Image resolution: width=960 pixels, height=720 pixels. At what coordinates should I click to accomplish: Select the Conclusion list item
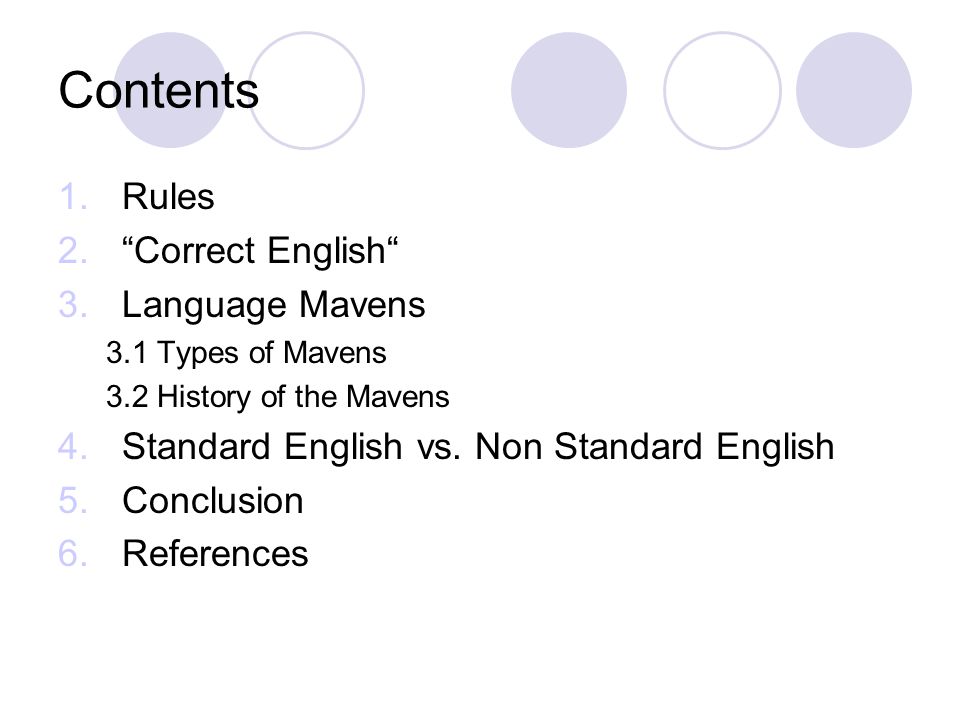[213, 501]
